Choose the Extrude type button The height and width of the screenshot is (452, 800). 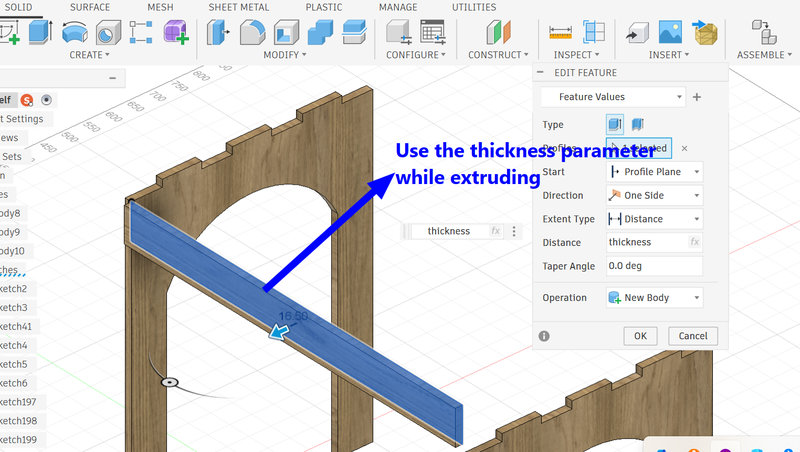pyautogui.click(x=614, y=124)
